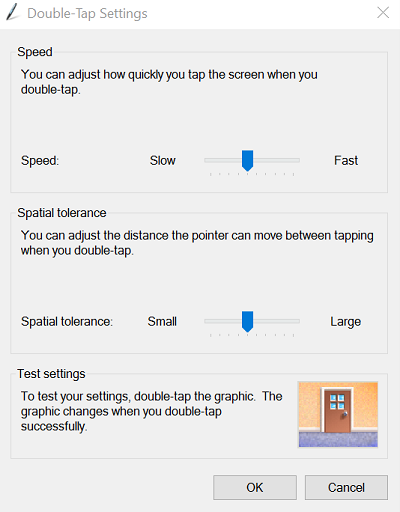Click the Small label

pyautogui.click(x=162, y=322)
